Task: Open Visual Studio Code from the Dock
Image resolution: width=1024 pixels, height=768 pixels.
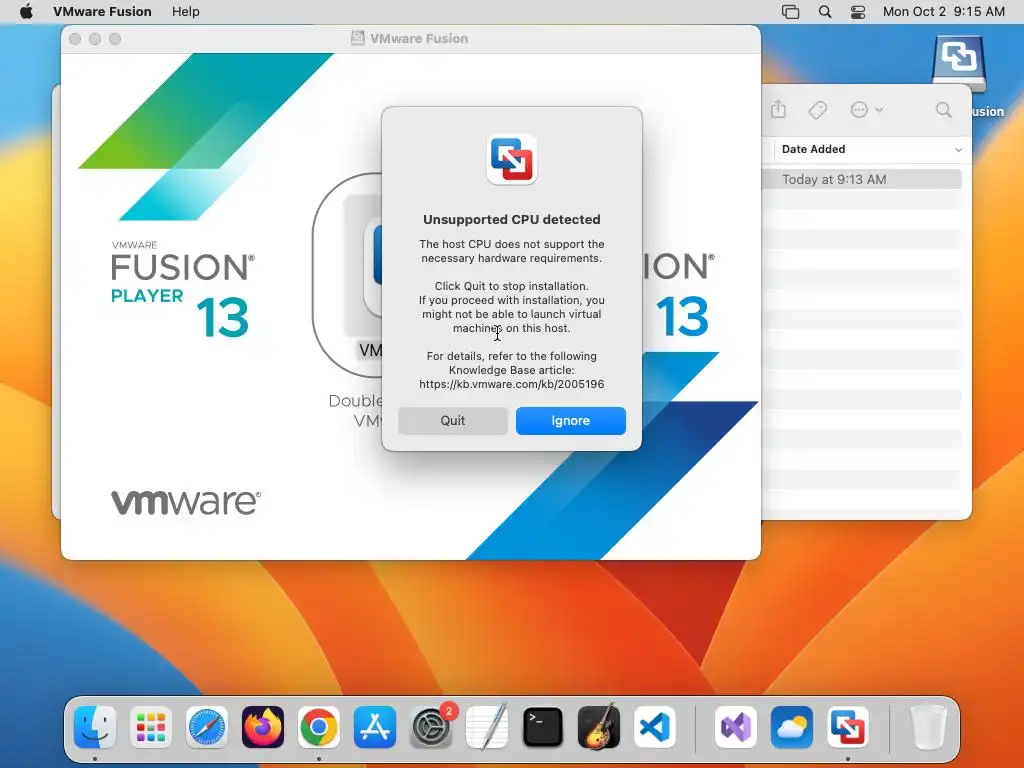Action: 655,727
